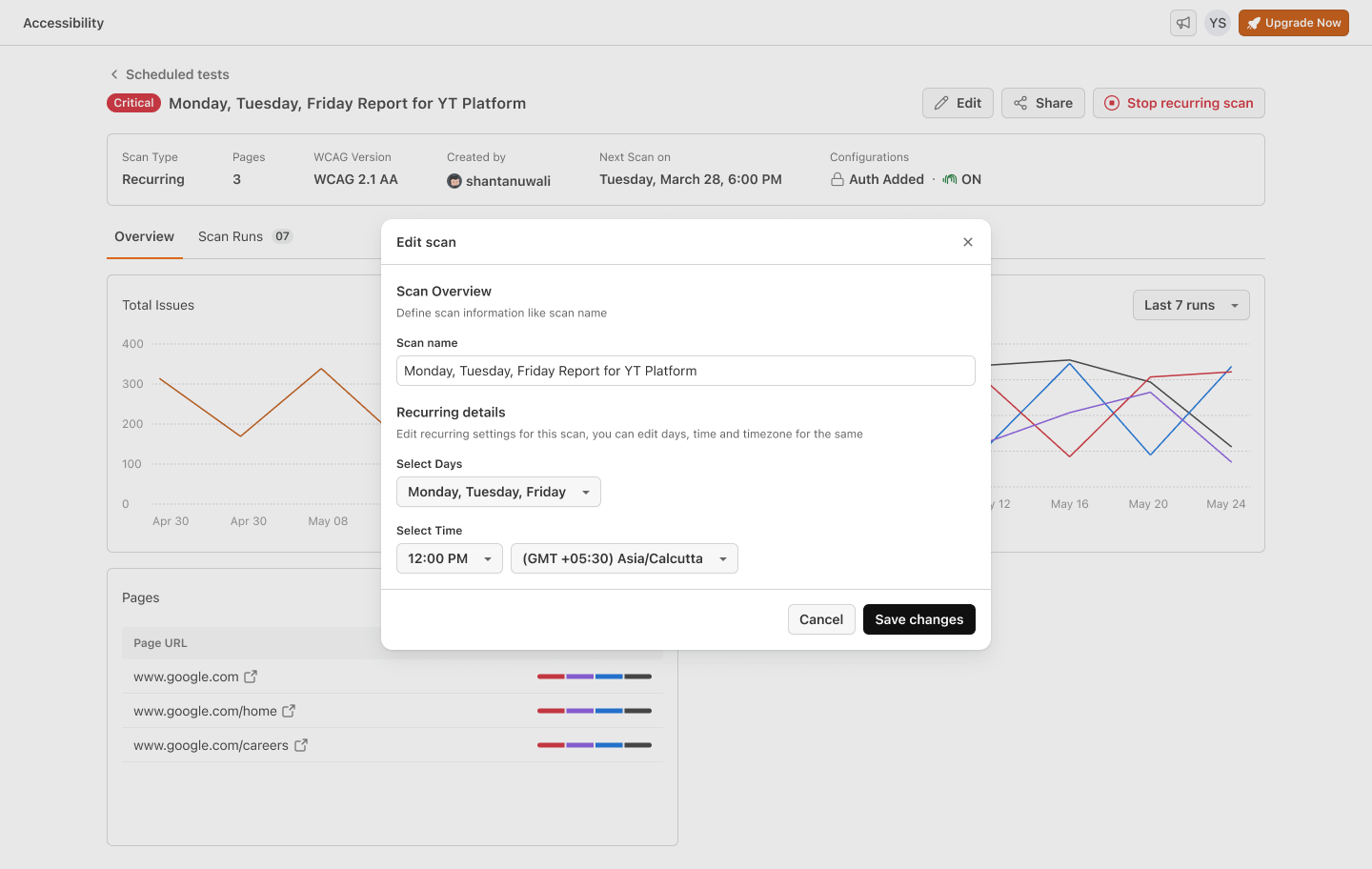
Task: Open the 12:00 PM time dropdown
Action: 449,558
